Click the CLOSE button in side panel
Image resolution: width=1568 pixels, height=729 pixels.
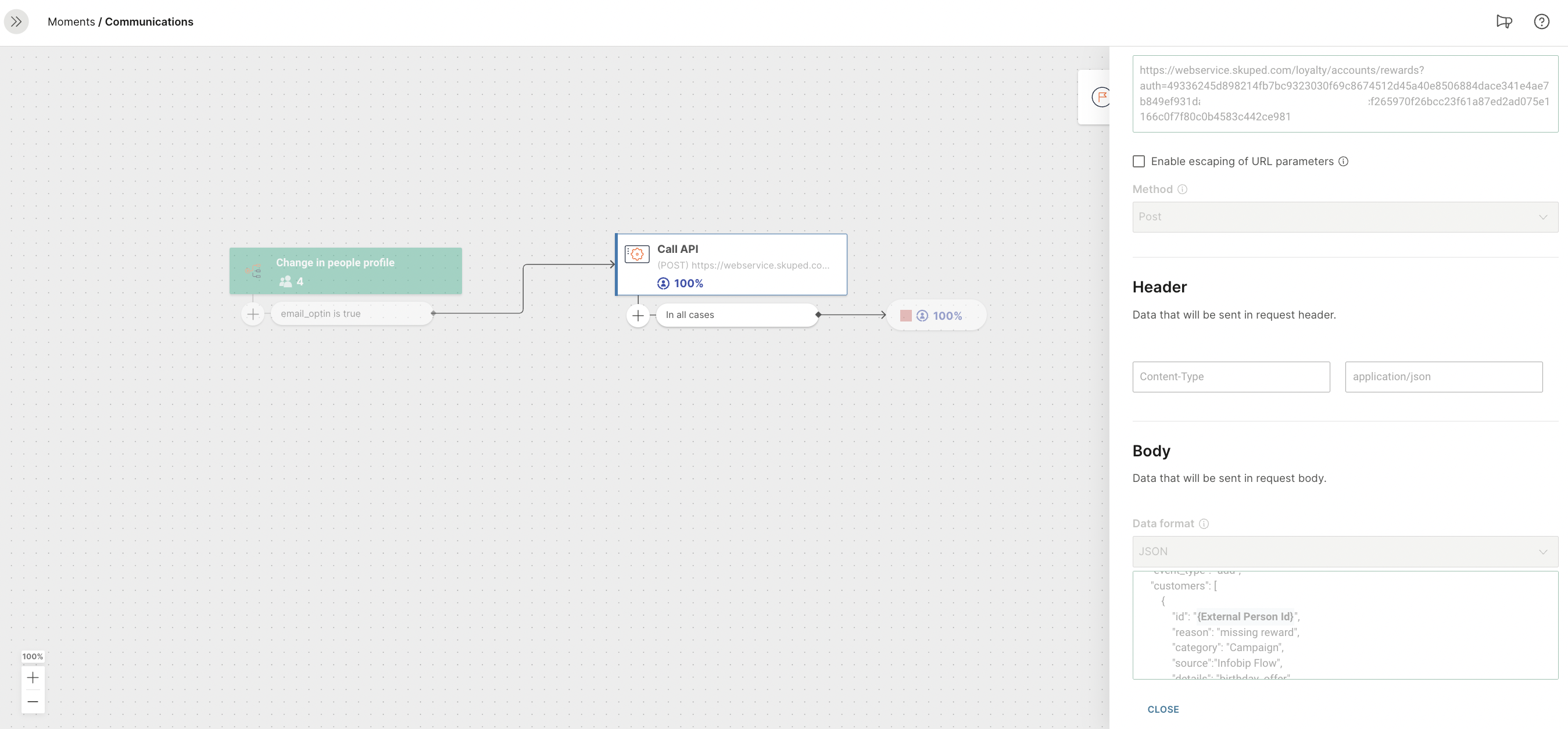click(x=1162, y=709)
